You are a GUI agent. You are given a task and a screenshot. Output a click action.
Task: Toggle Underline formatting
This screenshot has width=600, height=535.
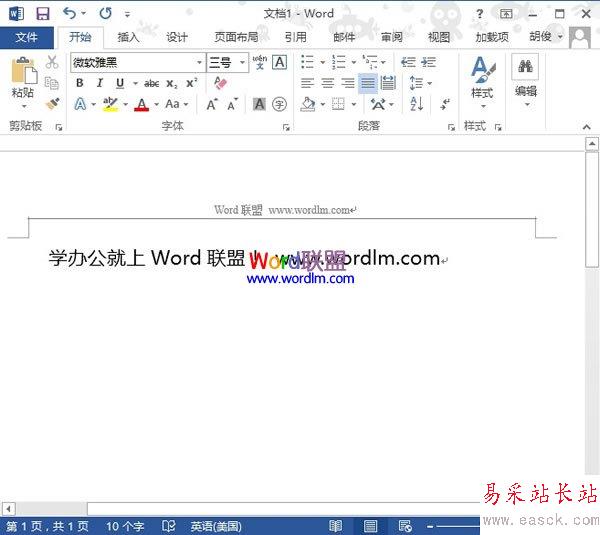[x=120, y=83]
